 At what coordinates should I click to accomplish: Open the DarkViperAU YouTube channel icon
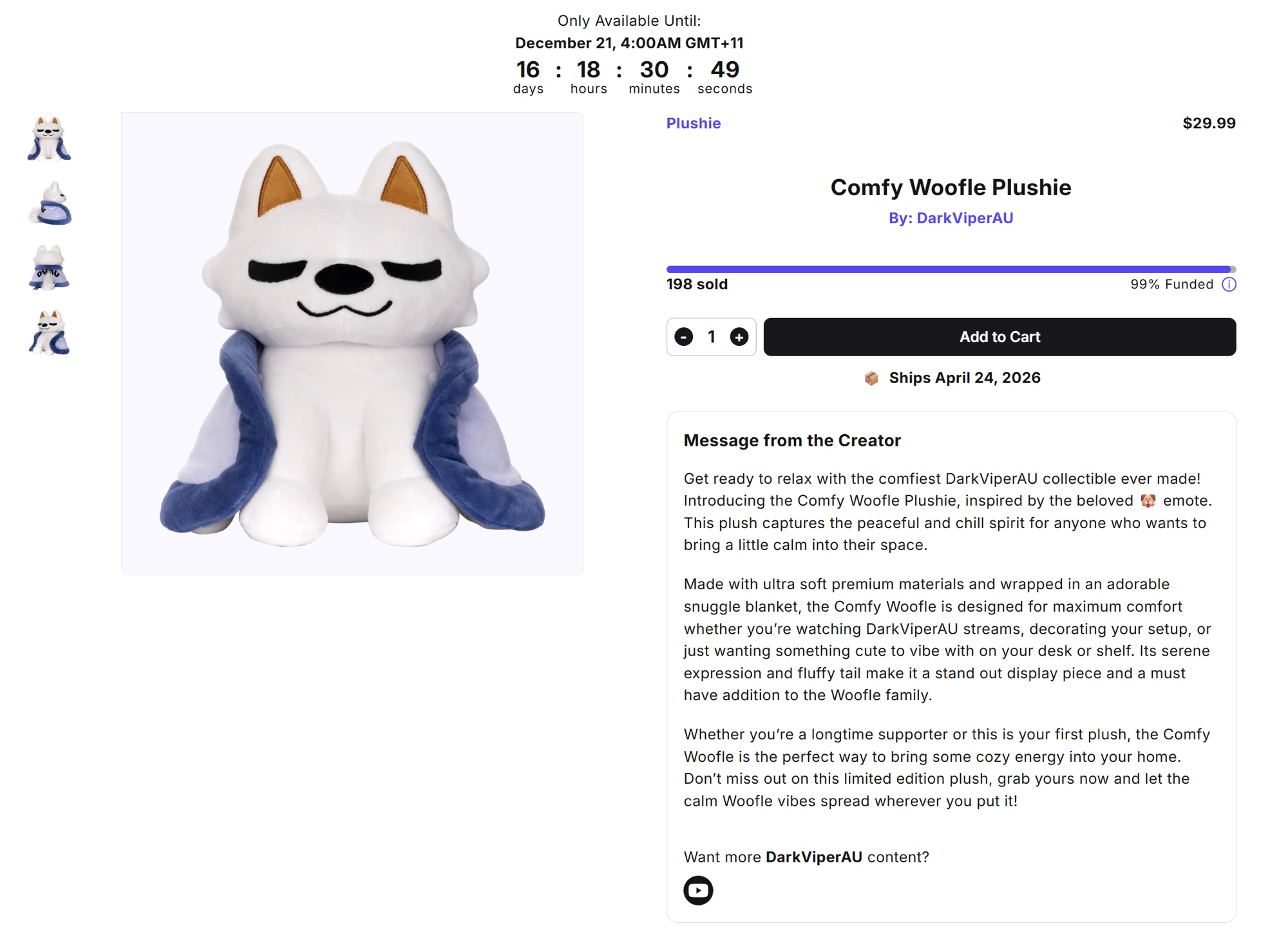(698, 891)
